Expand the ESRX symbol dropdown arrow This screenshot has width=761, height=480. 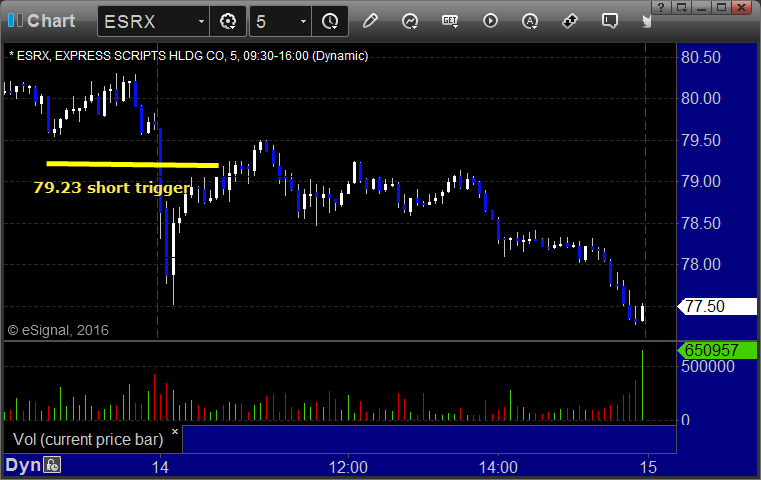(201, 21)
